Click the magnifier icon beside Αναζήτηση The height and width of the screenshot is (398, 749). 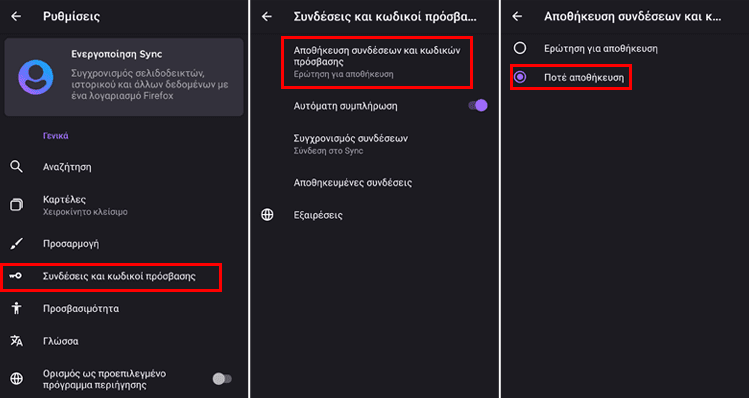(16, 167)
